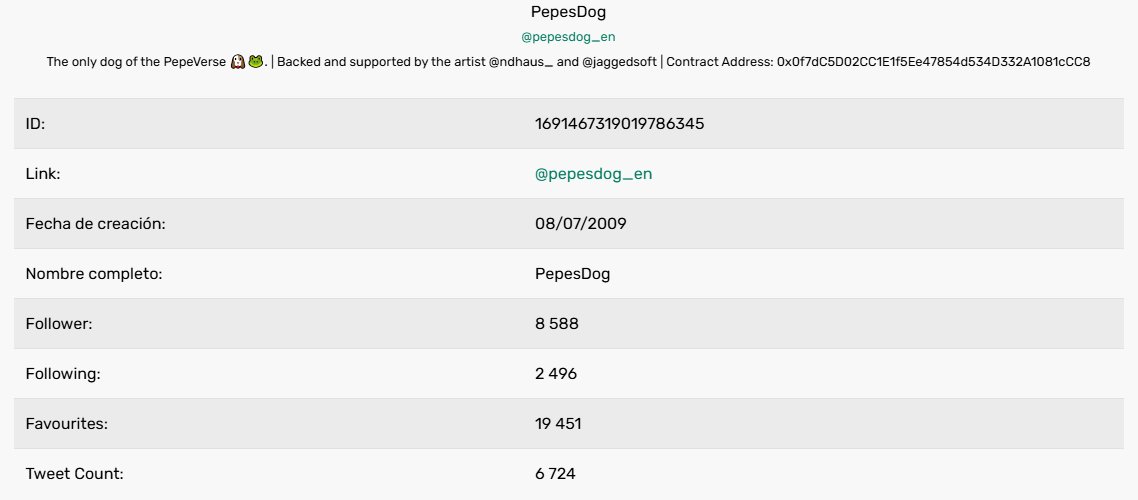The height and width of the screenshot is (500, 1138).
Task: Click the ID value 1691467319019786345
Action: point(619,124)
